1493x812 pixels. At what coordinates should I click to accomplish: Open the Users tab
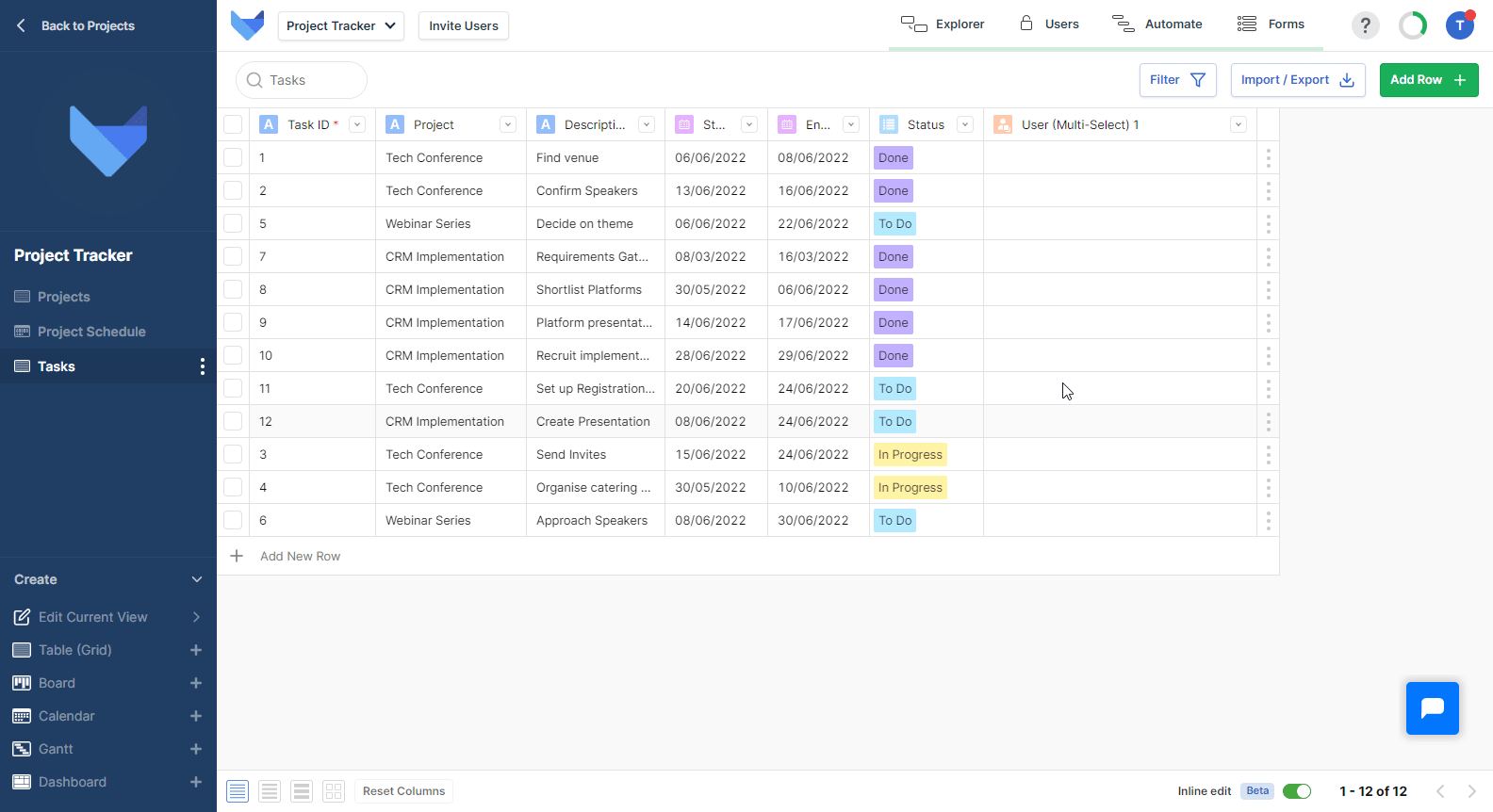[x=1049, y=24]
